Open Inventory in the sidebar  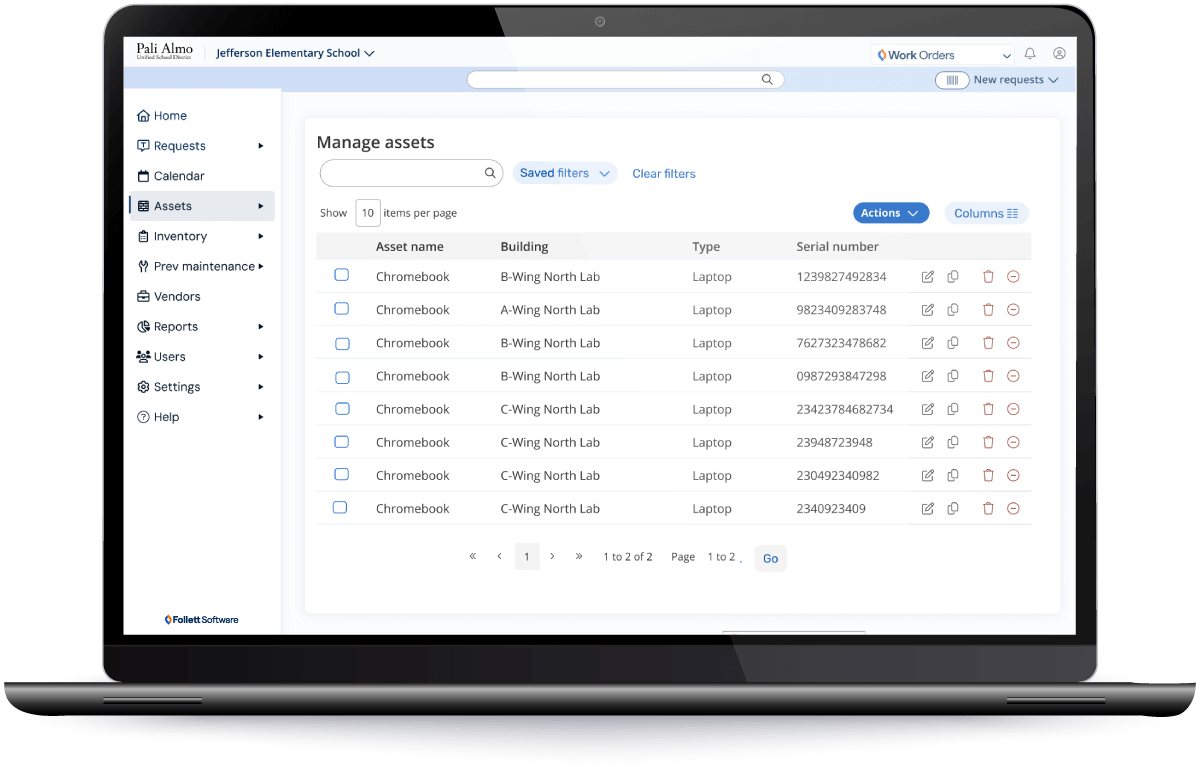[181, 236]
